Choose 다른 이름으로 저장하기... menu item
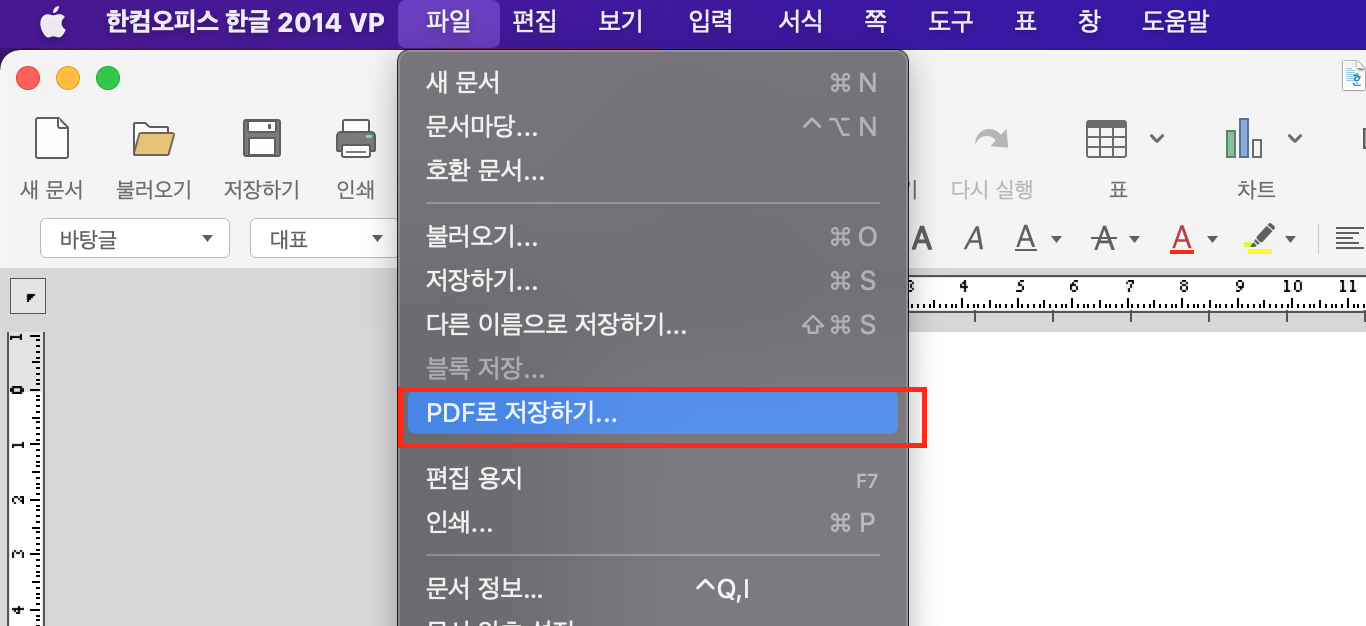Viewport: 1366px width, 626px height. (652, 325)
